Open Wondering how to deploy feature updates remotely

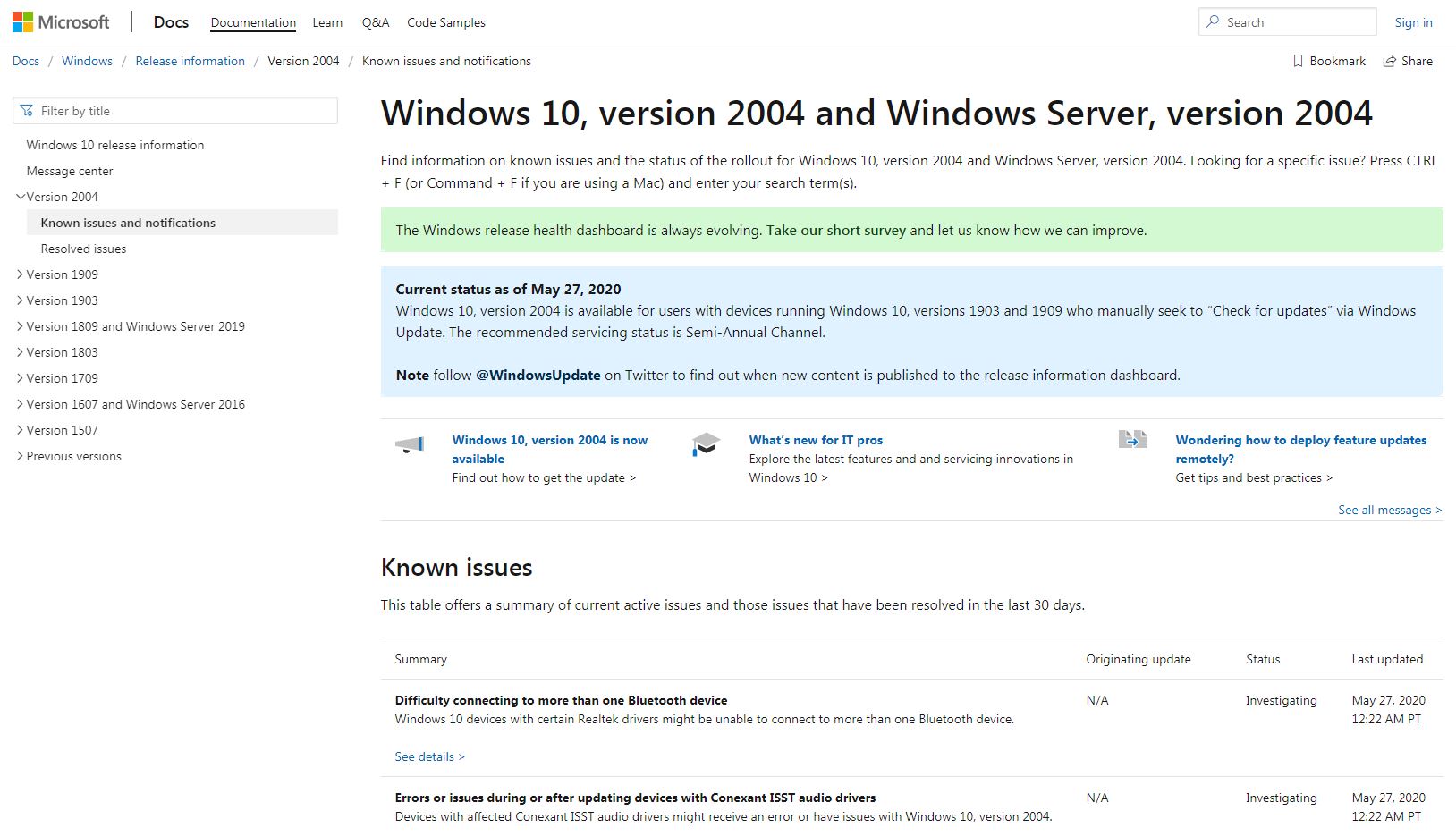point(1300,449)
